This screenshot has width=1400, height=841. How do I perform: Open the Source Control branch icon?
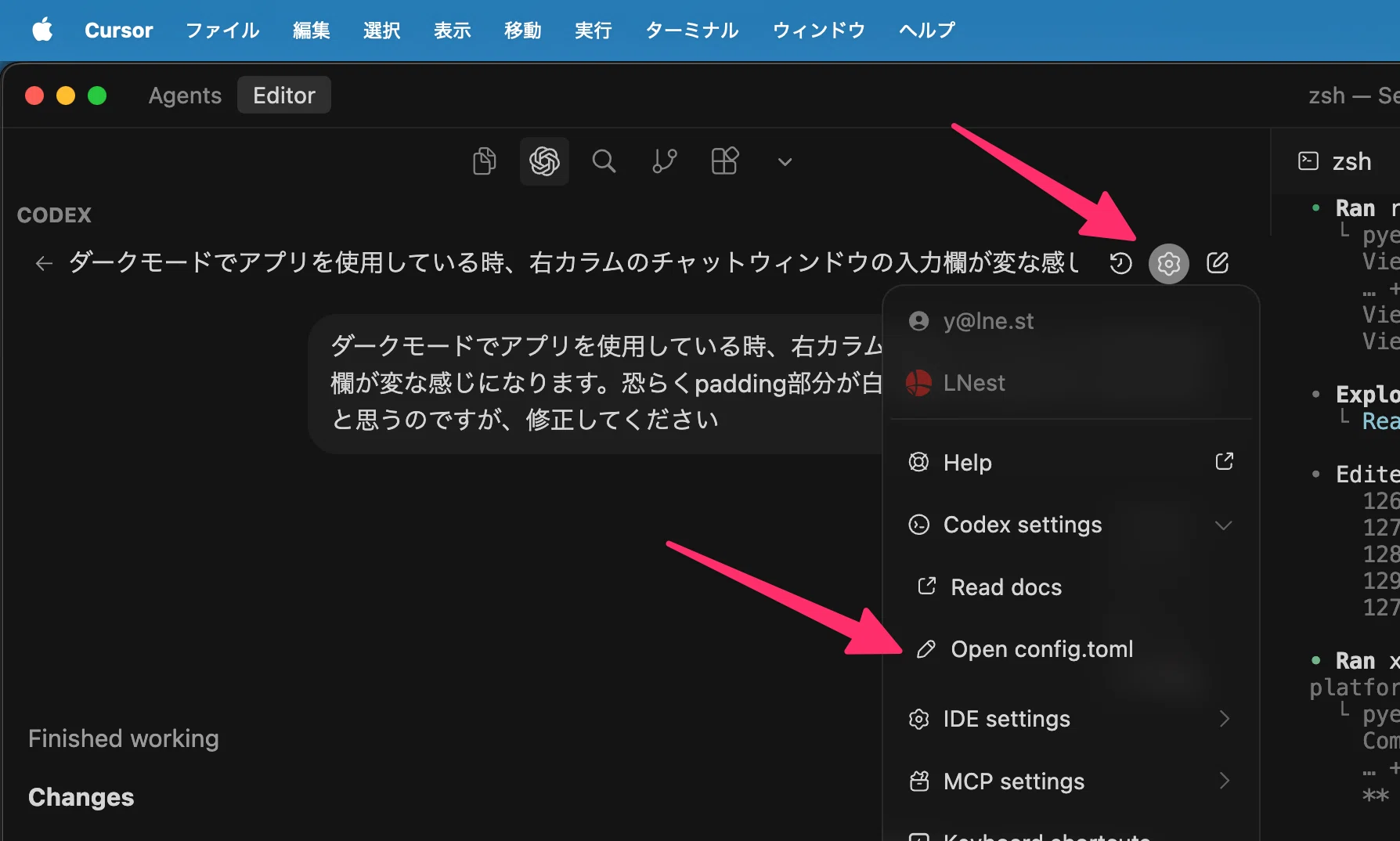click(664, 161)
